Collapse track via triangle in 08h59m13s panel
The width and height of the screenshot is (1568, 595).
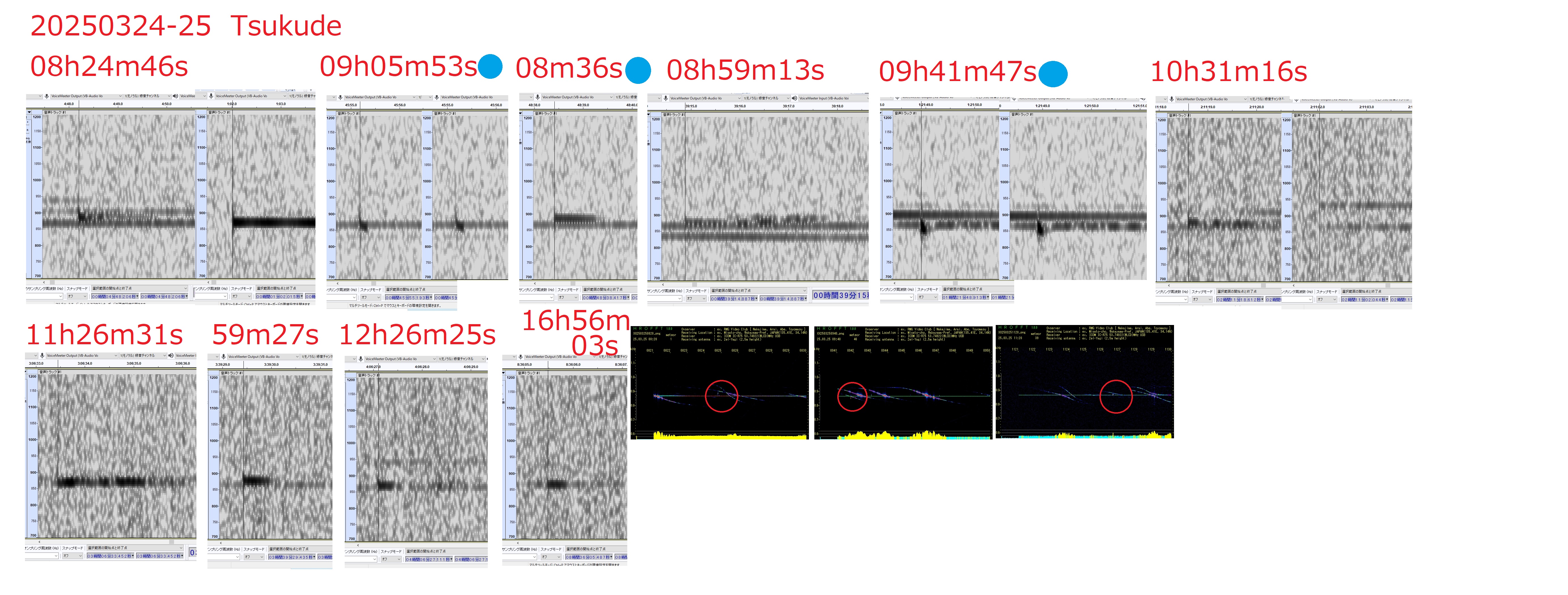click(649, 115)
